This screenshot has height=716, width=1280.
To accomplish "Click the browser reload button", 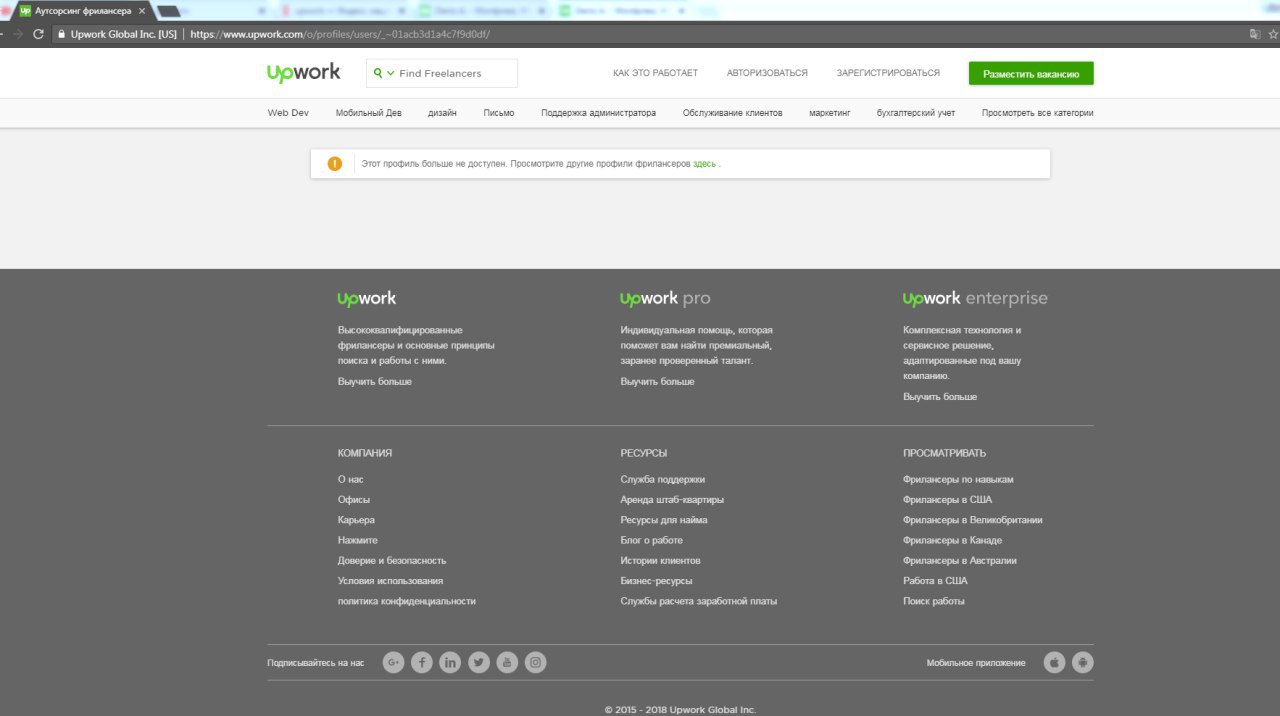I will click(x=38, y=34).
